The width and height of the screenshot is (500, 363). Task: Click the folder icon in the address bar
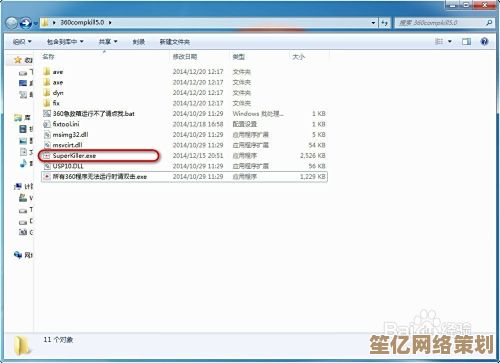tap(45, 23)
